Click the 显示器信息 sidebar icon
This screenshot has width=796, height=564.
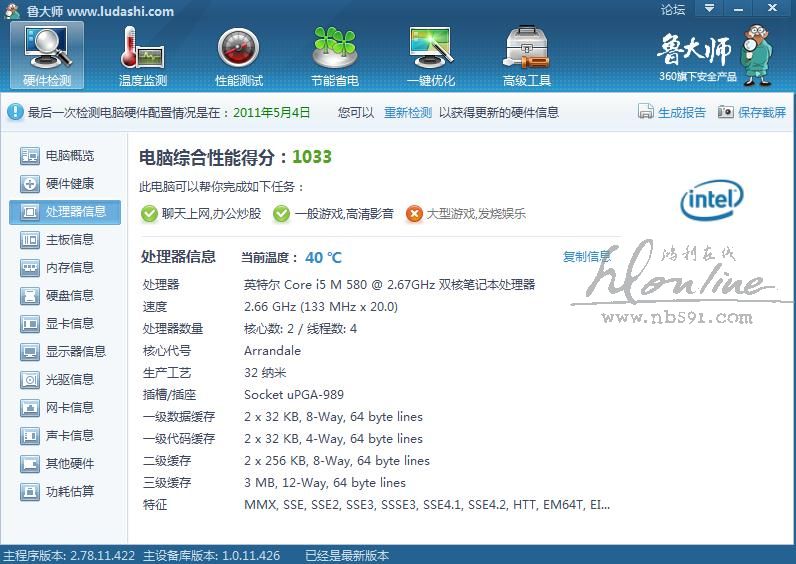pyautogui.click(x=29, y=351)
